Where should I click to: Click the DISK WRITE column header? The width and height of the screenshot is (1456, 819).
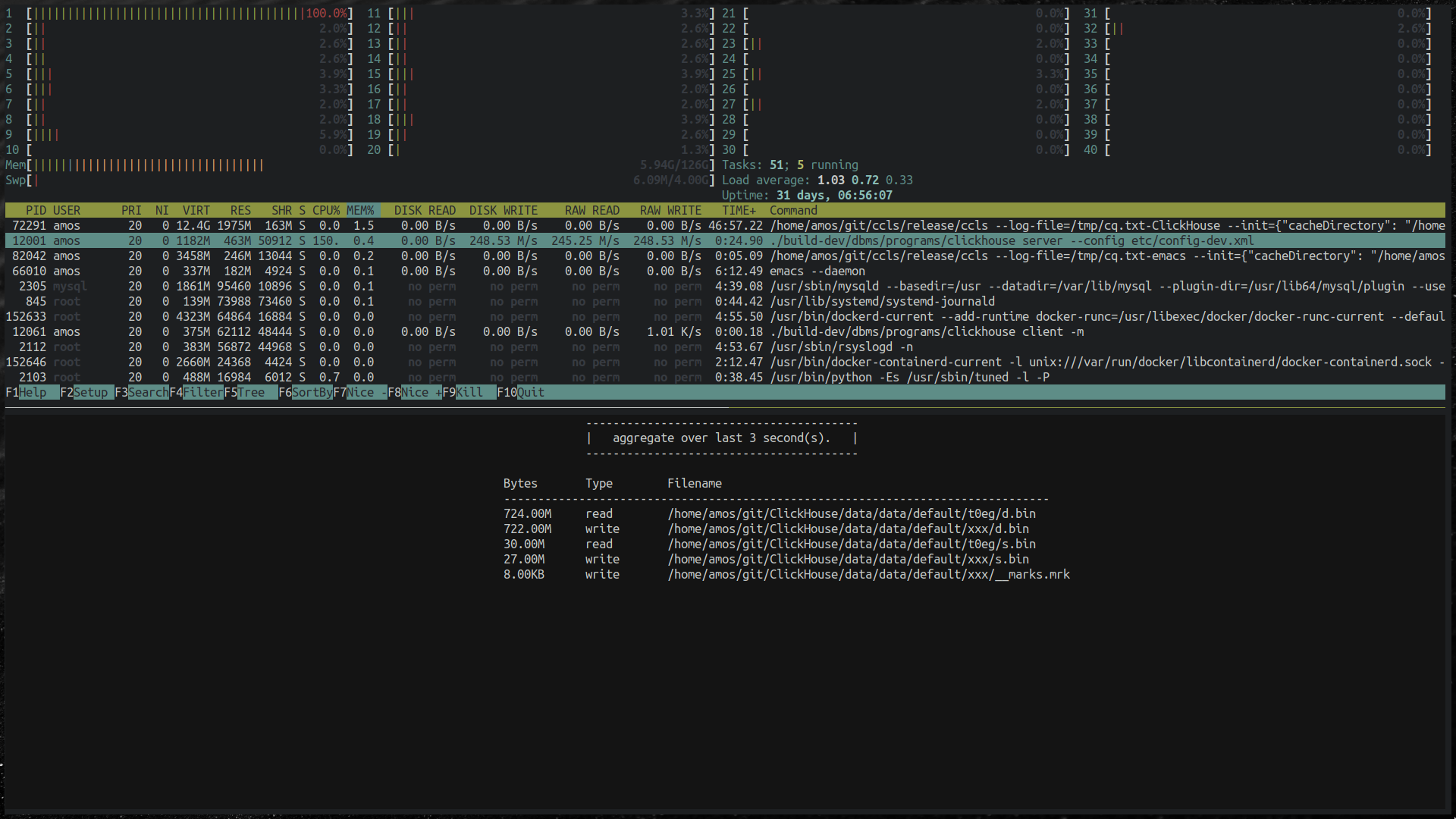pos(503,210)
